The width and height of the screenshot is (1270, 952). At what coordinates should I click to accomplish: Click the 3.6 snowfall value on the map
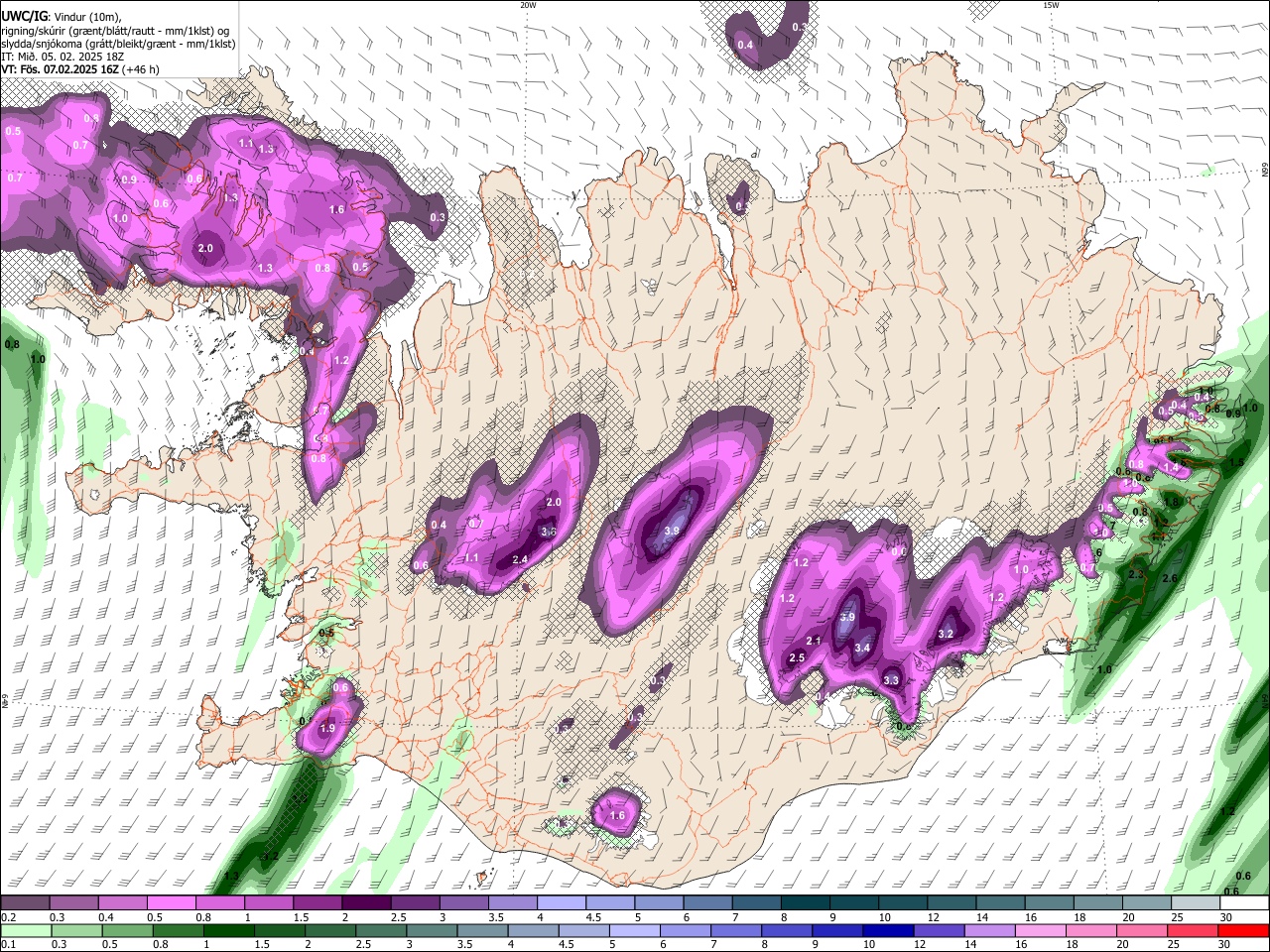[x=548, y=532]
